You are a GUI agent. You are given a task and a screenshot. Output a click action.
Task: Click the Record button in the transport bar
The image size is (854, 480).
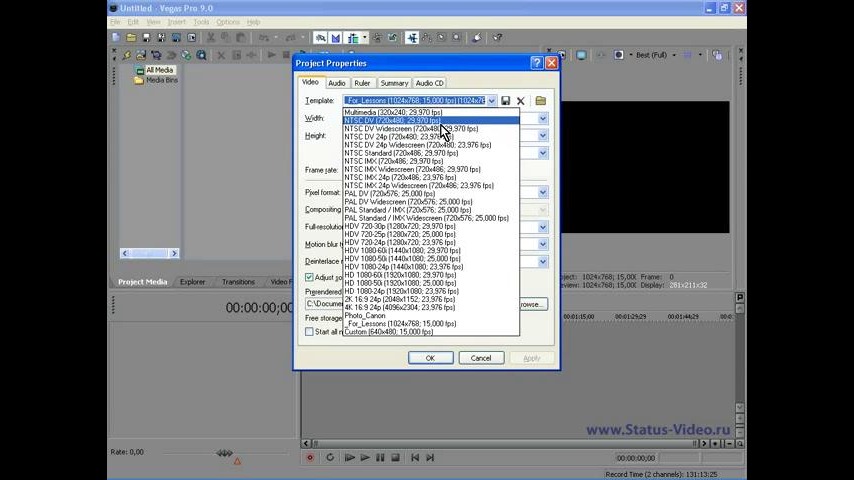(x=310, y=457)
